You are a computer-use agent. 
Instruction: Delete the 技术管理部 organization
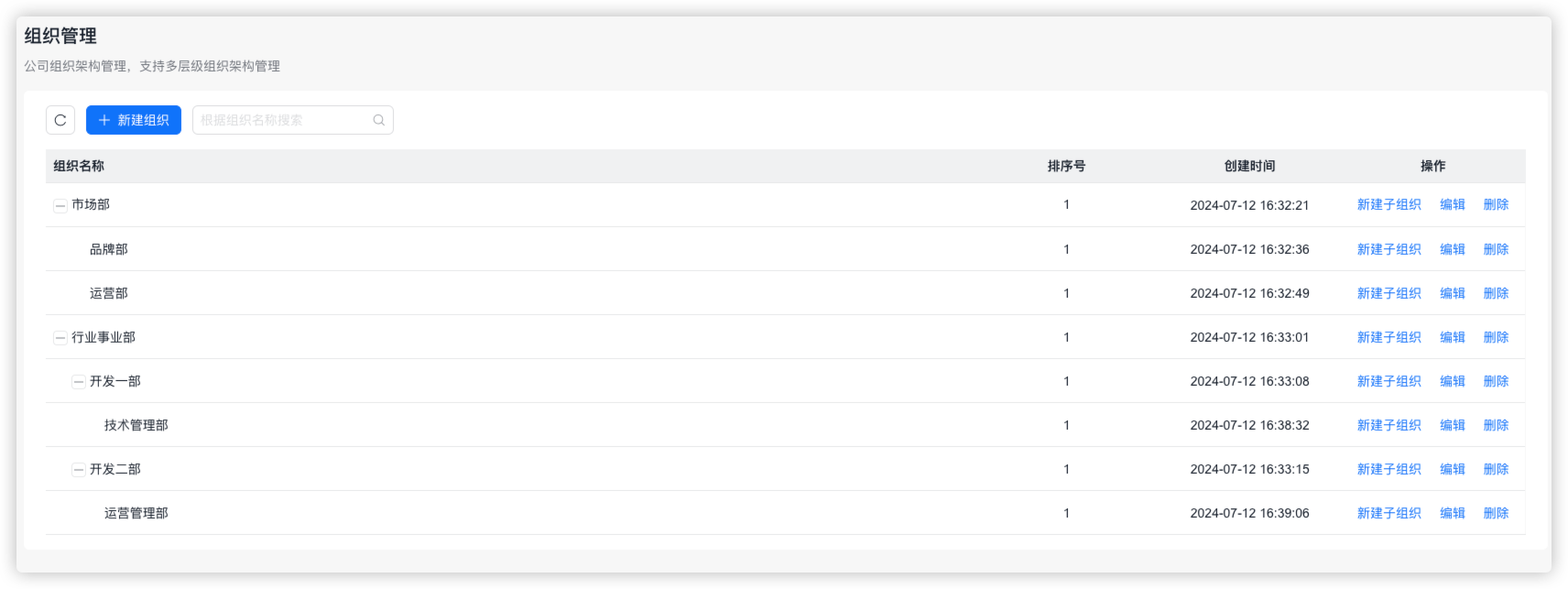pyautogui.click(x=1496, y=425)
